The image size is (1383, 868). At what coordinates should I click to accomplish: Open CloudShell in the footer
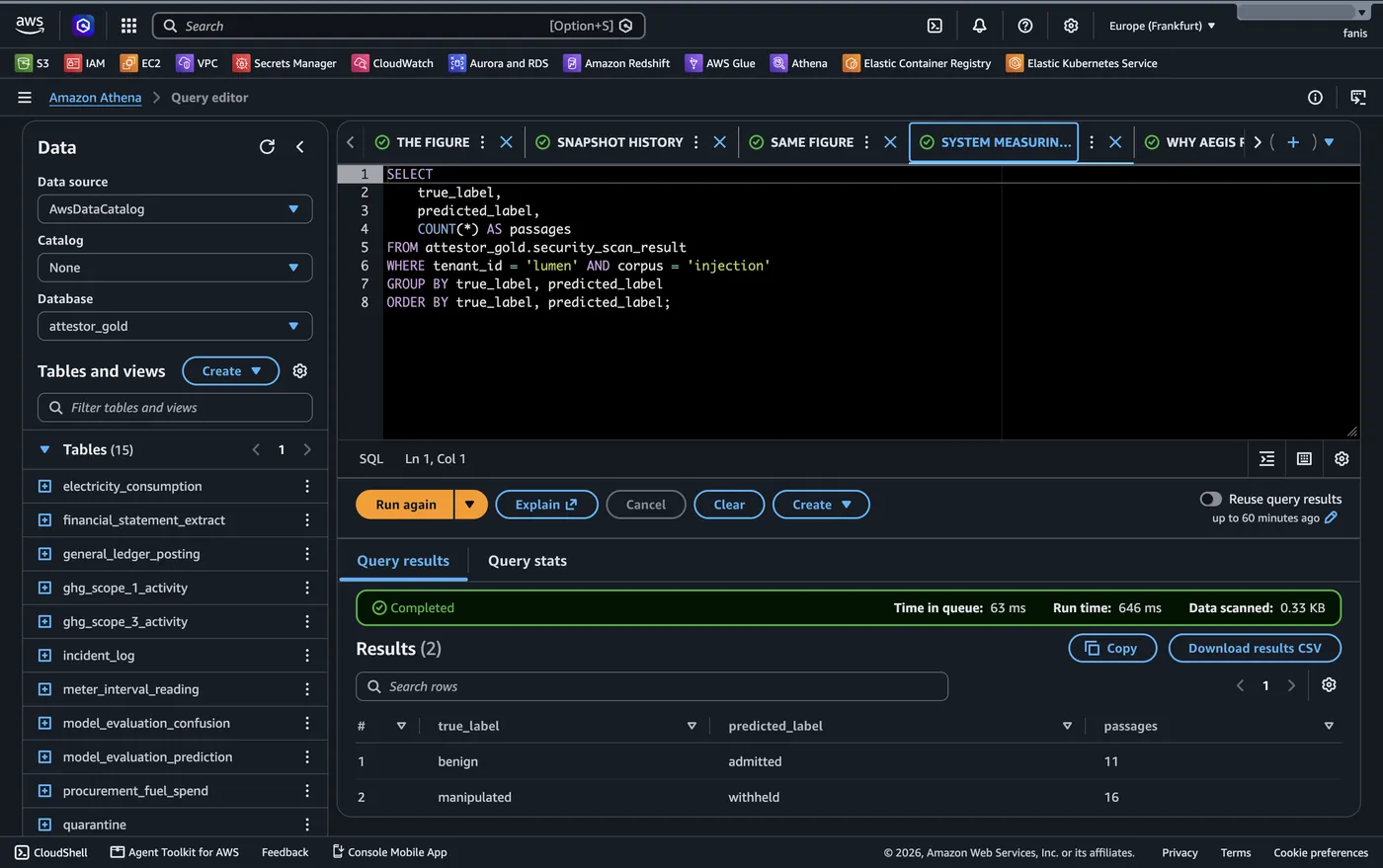tap(51, 852)
